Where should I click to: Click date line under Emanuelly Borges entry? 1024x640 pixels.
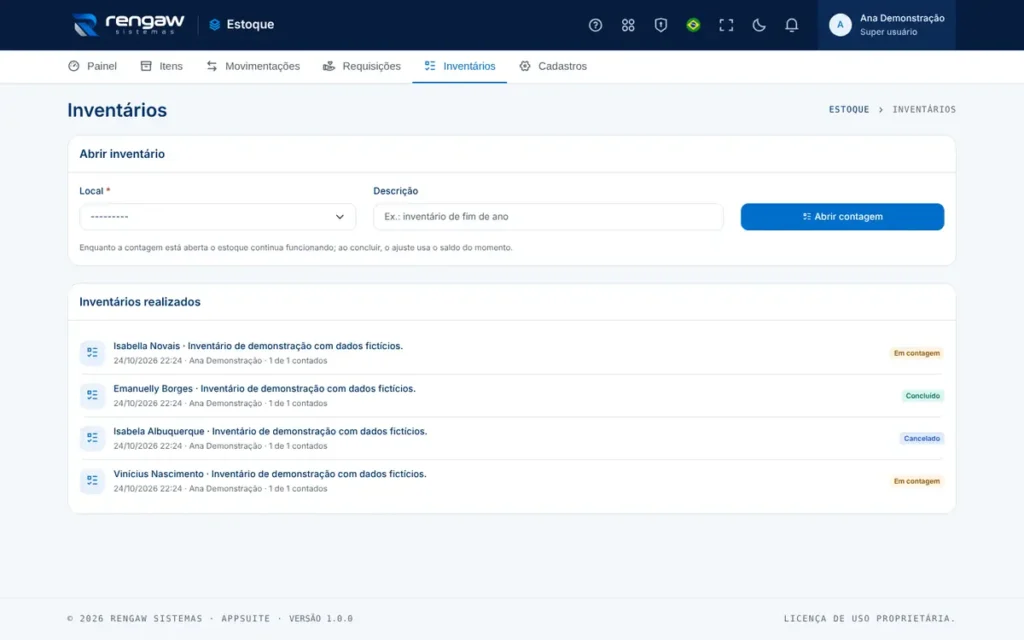[220, 404]
